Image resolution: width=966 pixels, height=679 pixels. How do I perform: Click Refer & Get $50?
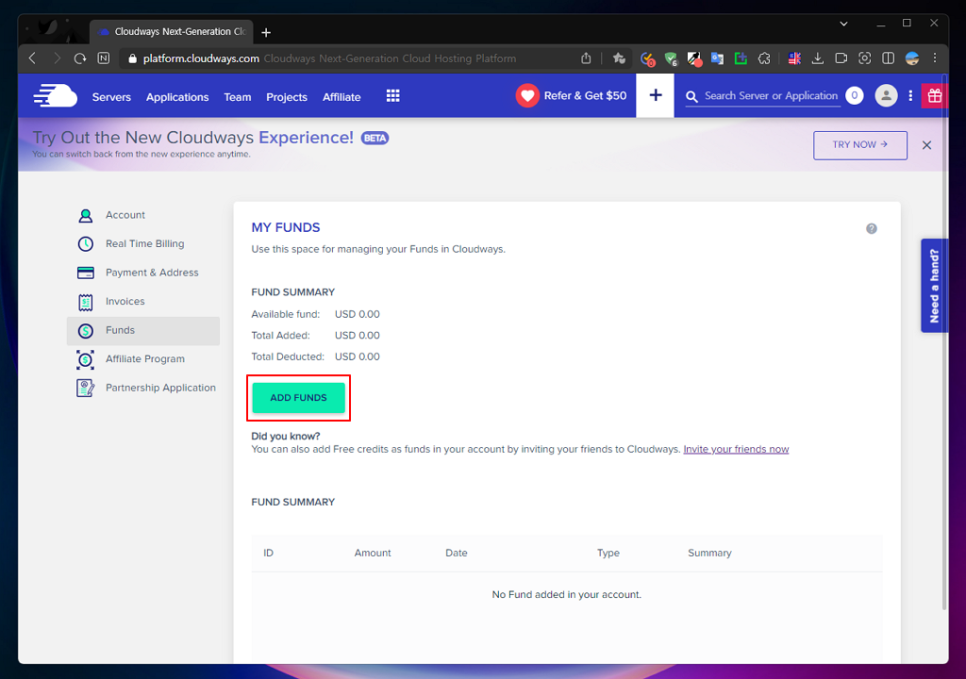click(585, 96)
